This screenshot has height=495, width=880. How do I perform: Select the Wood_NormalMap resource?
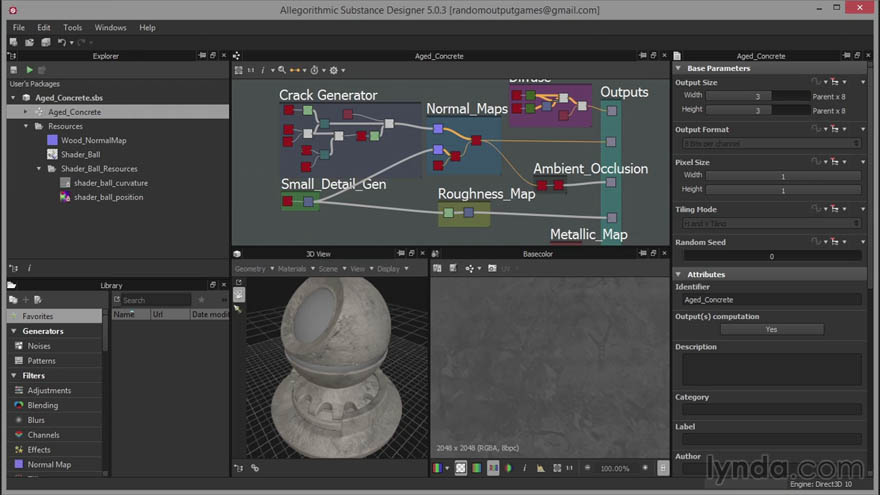point(93,140)
